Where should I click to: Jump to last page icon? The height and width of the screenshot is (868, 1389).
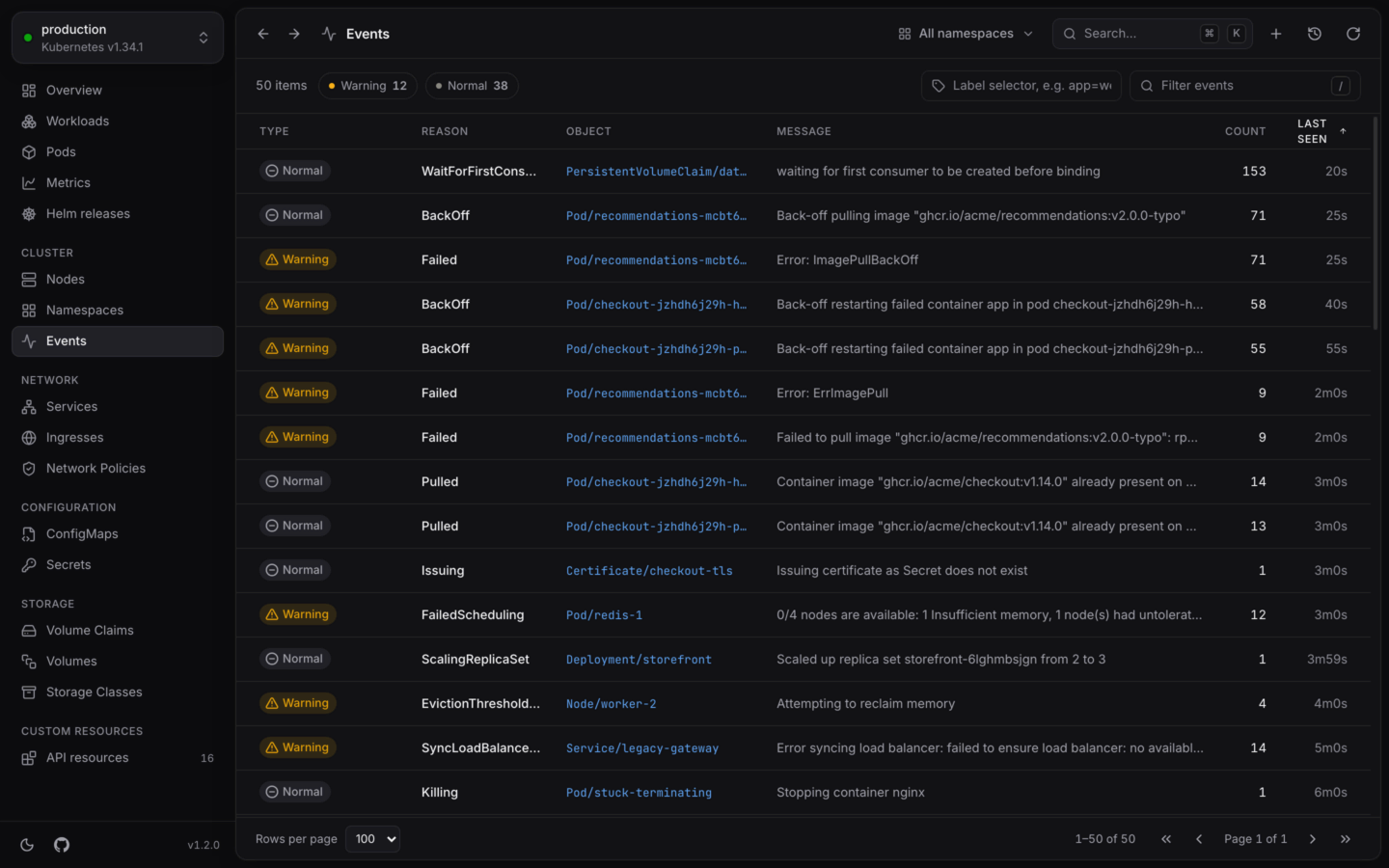(x=1346, y=839)
